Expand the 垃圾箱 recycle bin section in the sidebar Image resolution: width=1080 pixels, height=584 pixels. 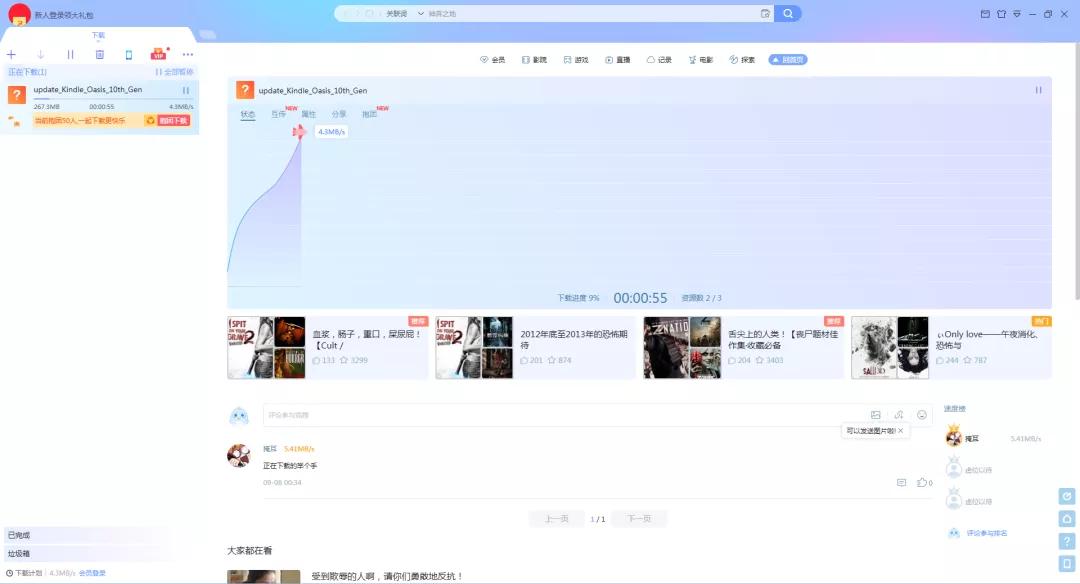point(86,554)
